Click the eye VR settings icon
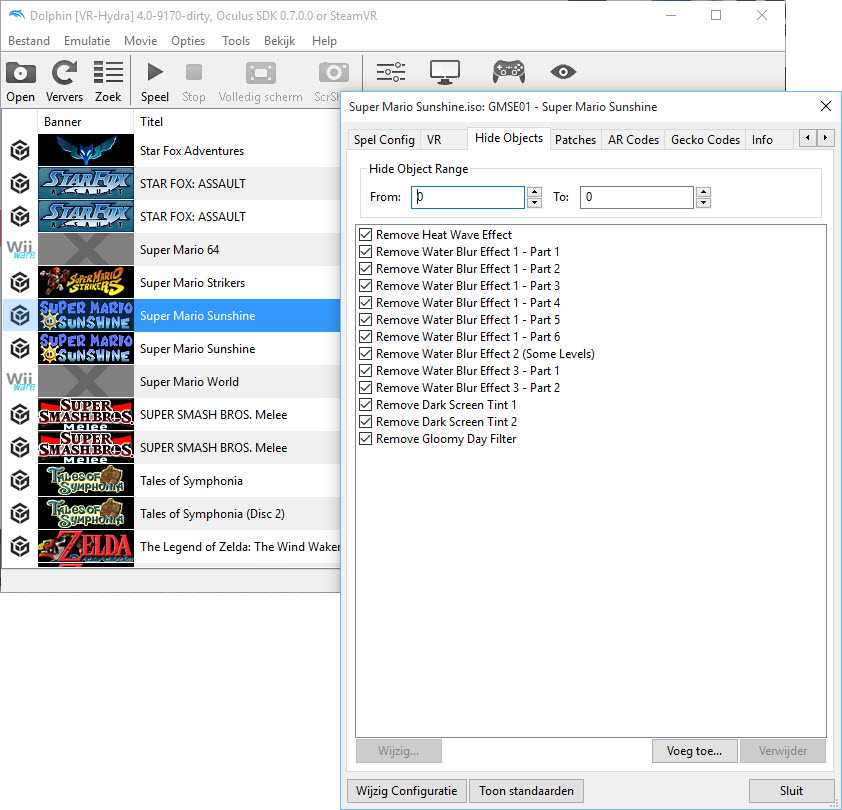 tap(563, 72)
